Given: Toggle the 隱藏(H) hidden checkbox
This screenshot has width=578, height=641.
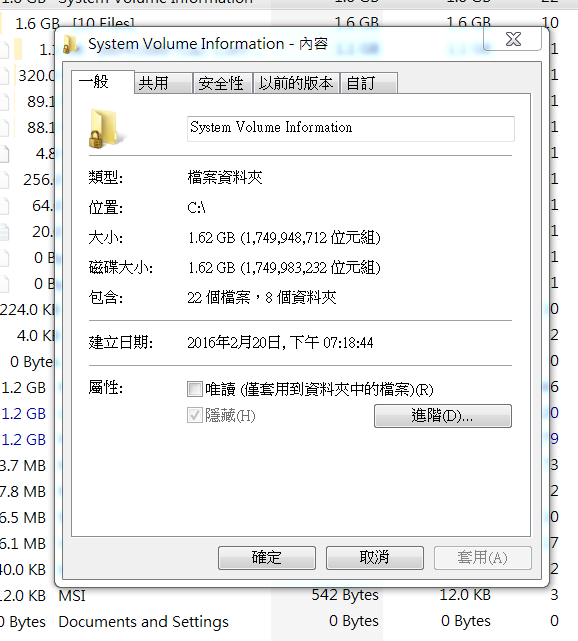Looking at the screenshot, I should coord(195,416).
